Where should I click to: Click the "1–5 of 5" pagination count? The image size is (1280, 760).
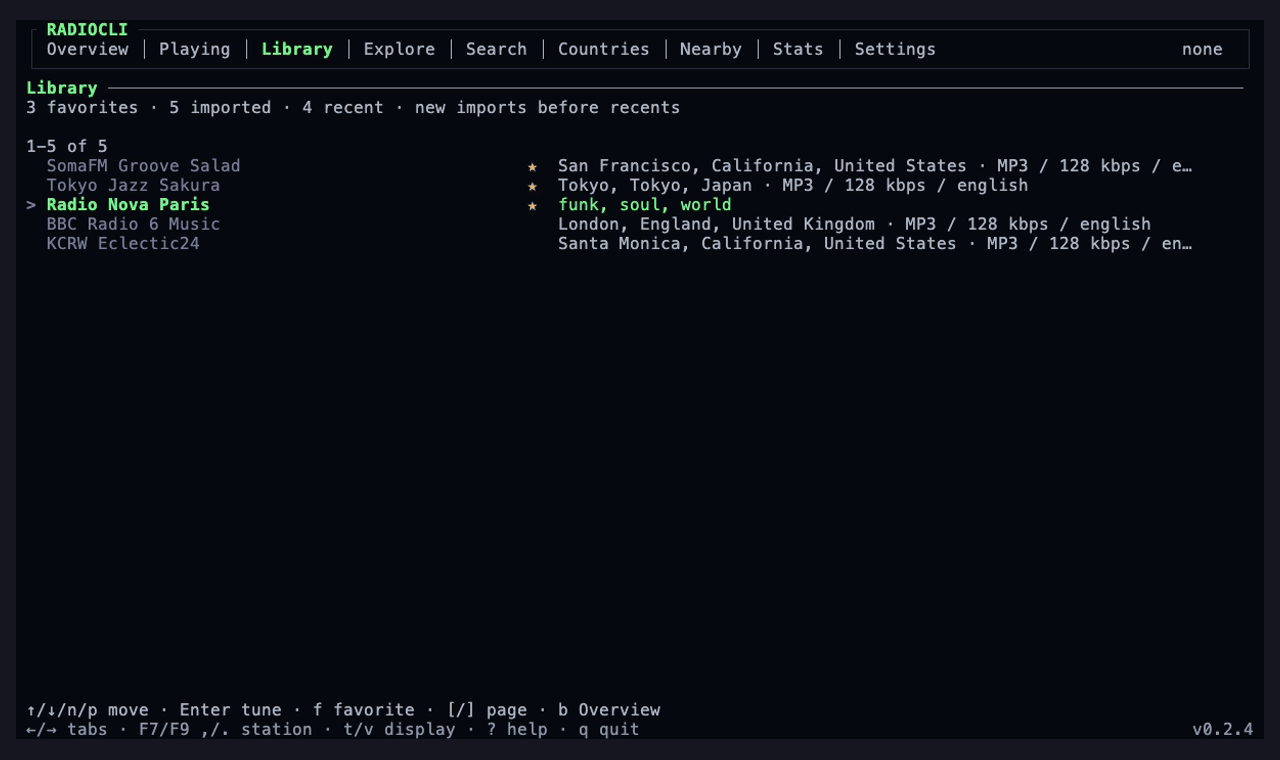(x=67, y=146)
